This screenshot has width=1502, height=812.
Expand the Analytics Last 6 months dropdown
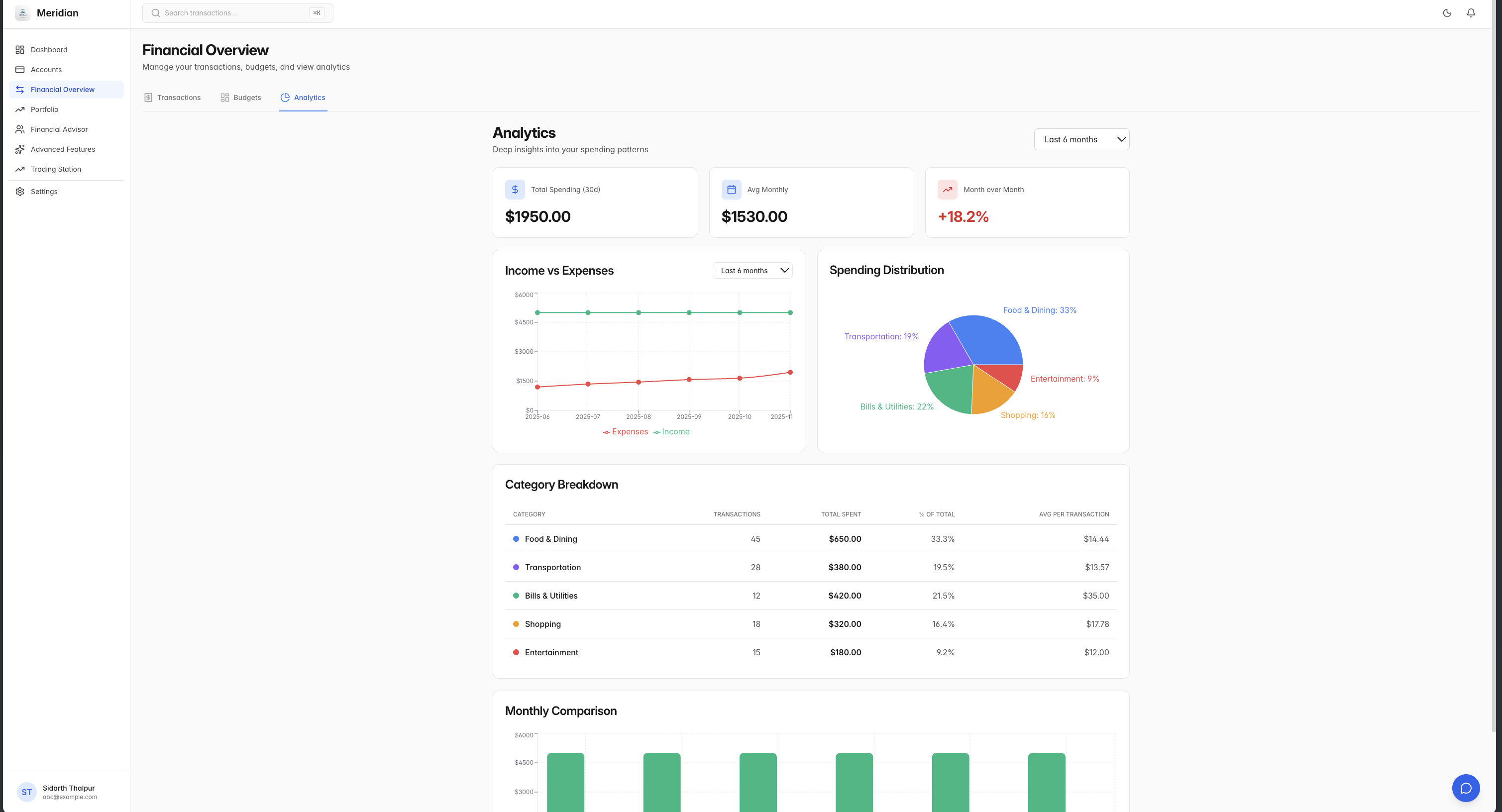click(1081, 139)
